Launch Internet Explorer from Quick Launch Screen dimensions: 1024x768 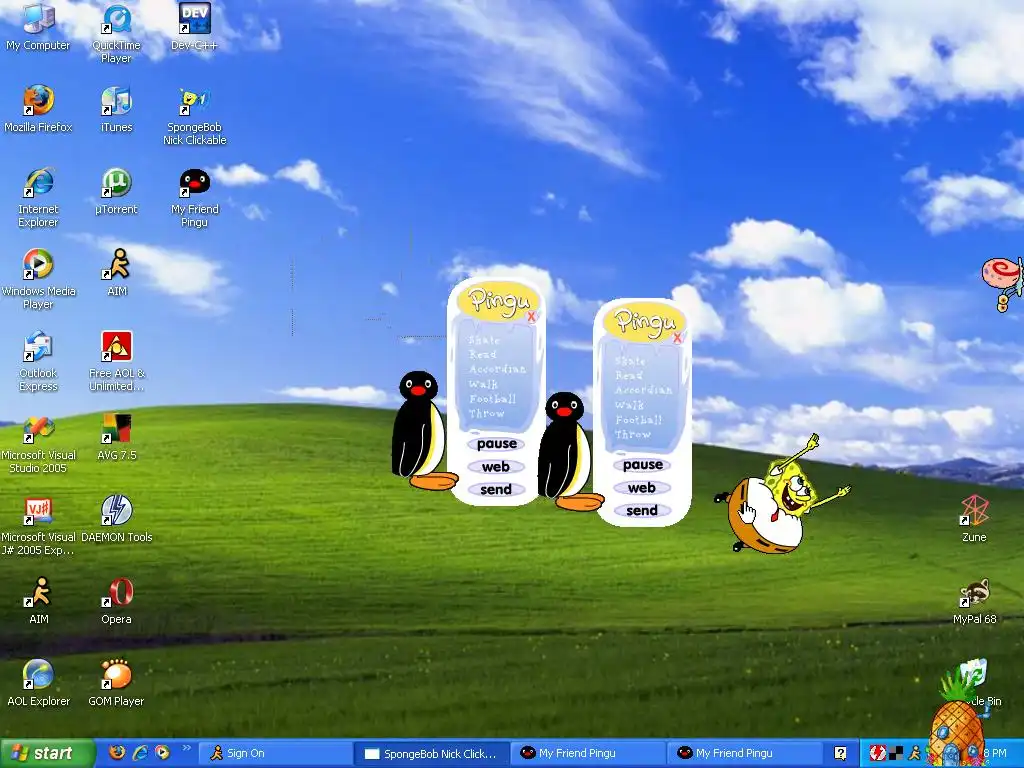[140, 752]
